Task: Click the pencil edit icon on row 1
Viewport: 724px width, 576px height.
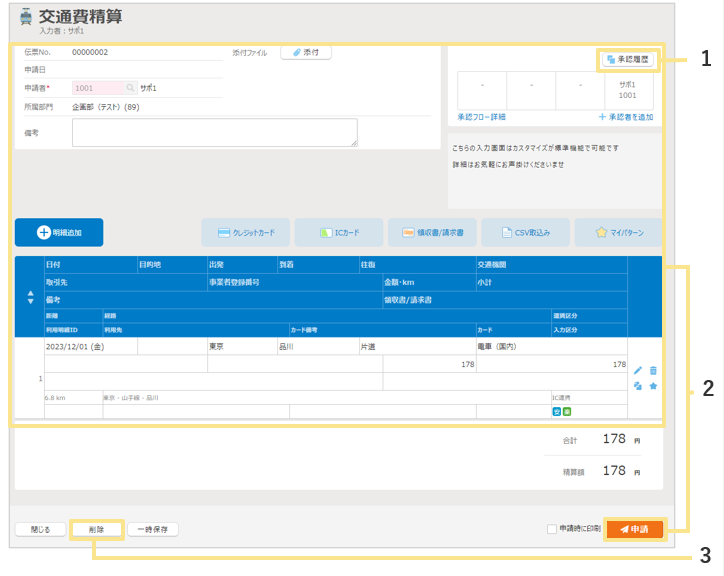Action: coord(638,370)
